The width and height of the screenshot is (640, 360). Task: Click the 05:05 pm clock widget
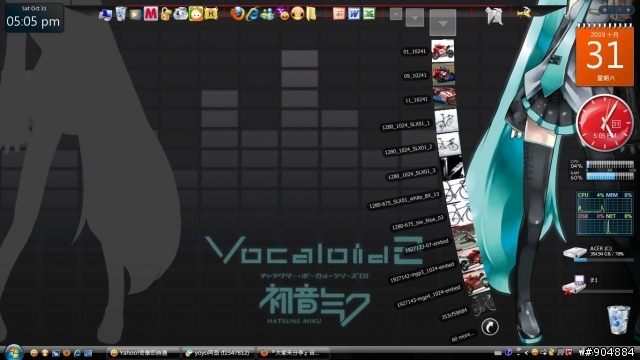pyautogui.click(x=33, y=18)
